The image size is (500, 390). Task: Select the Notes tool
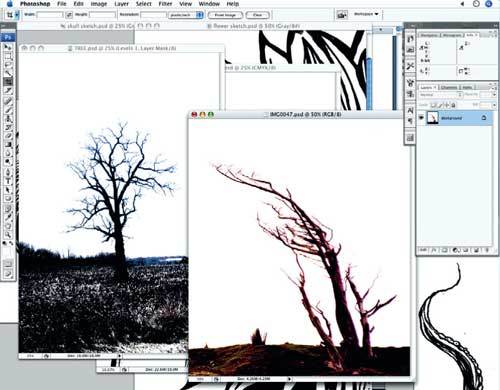coord(8,209)
